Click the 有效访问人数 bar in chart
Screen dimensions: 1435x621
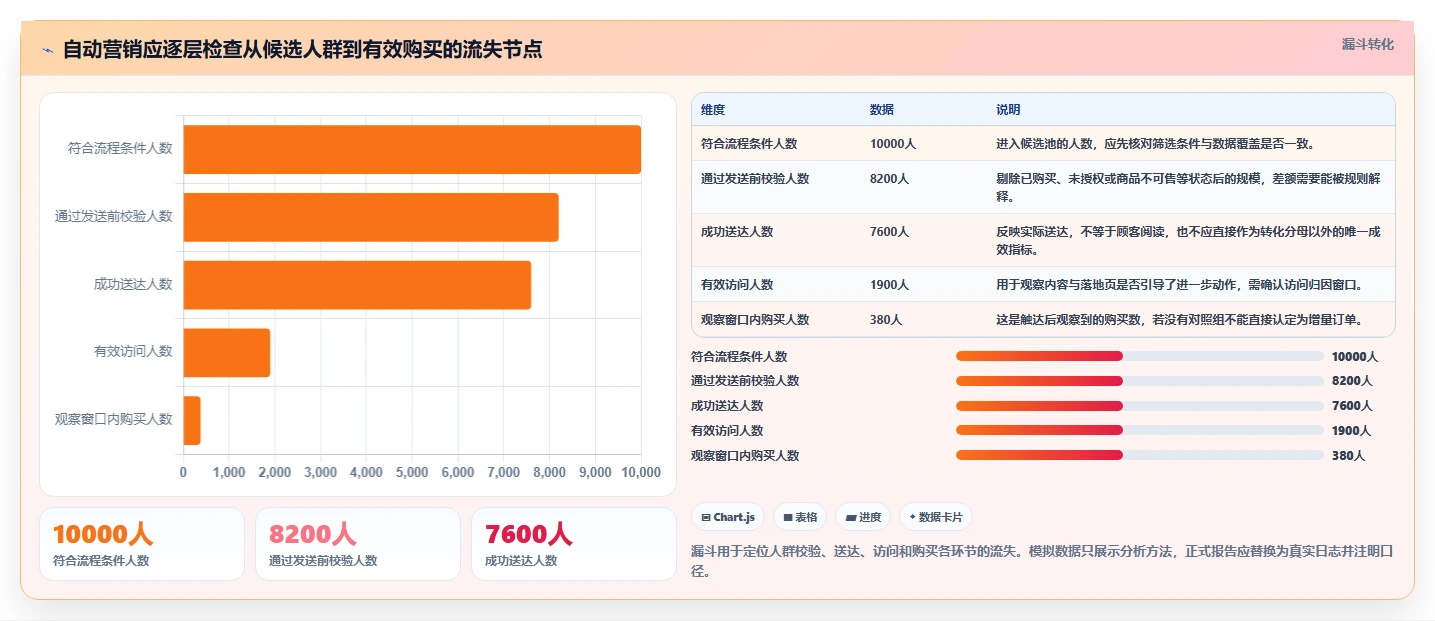227,352
